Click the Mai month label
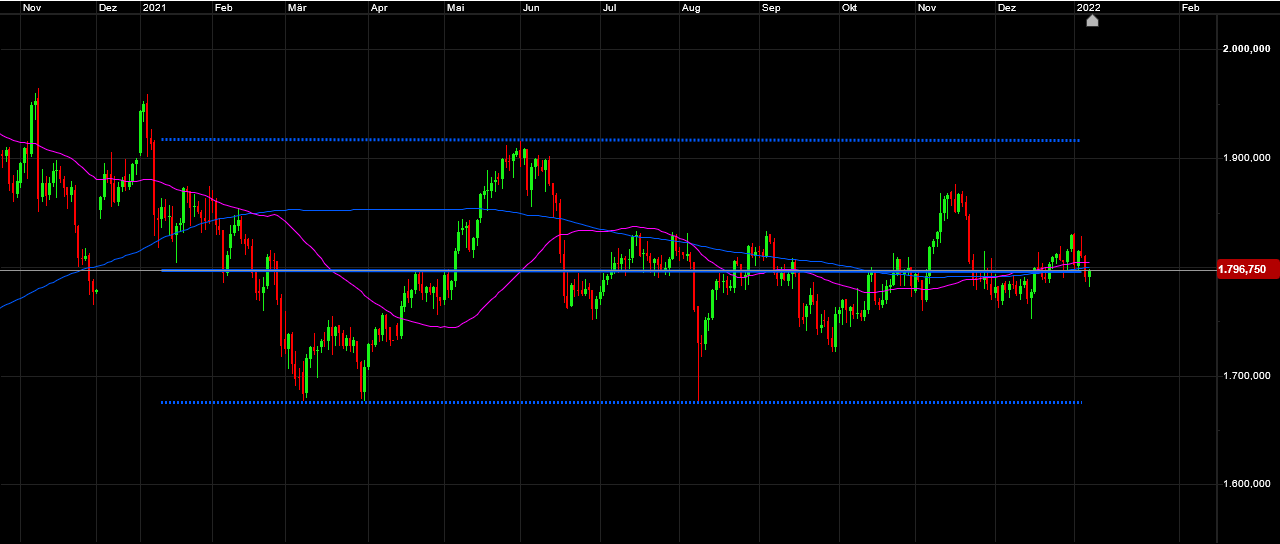 click(x=457, y=7)
